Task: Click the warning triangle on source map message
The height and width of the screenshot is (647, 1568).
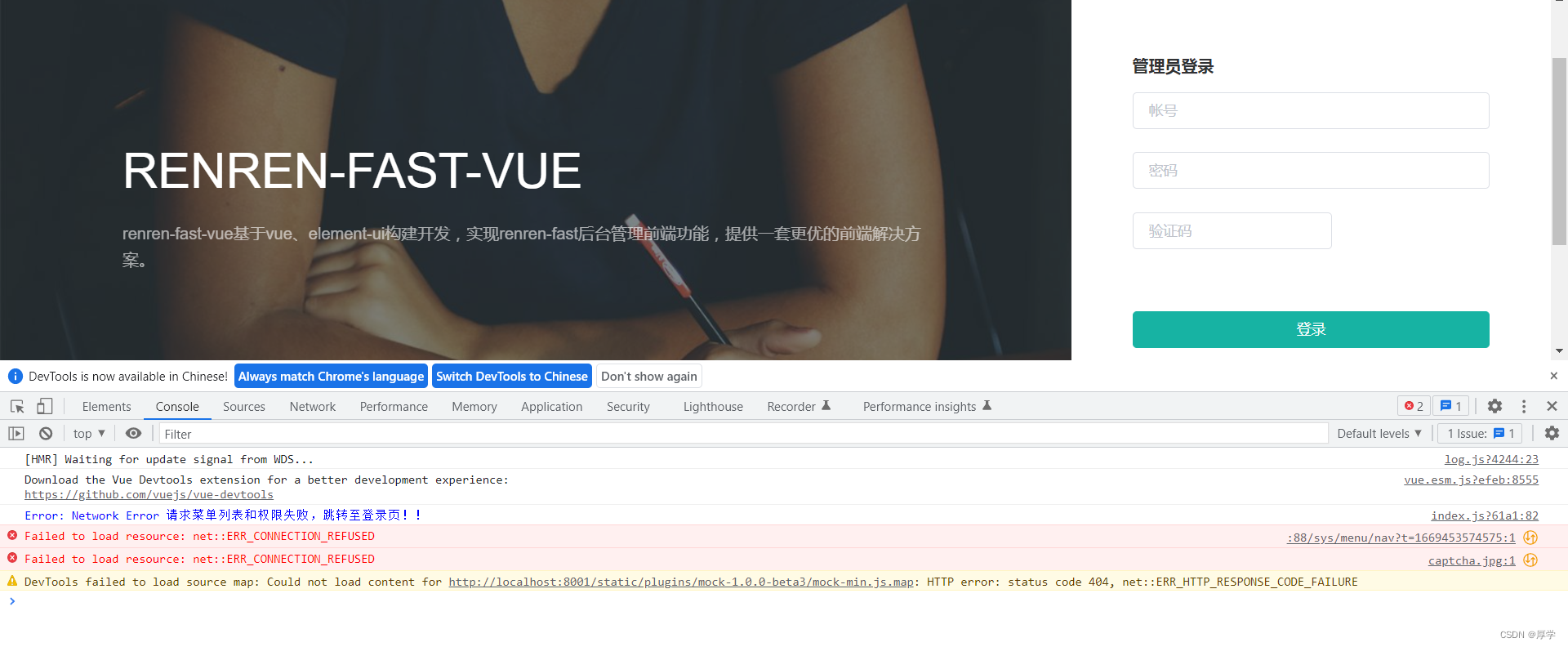Action: coord(12,581)
